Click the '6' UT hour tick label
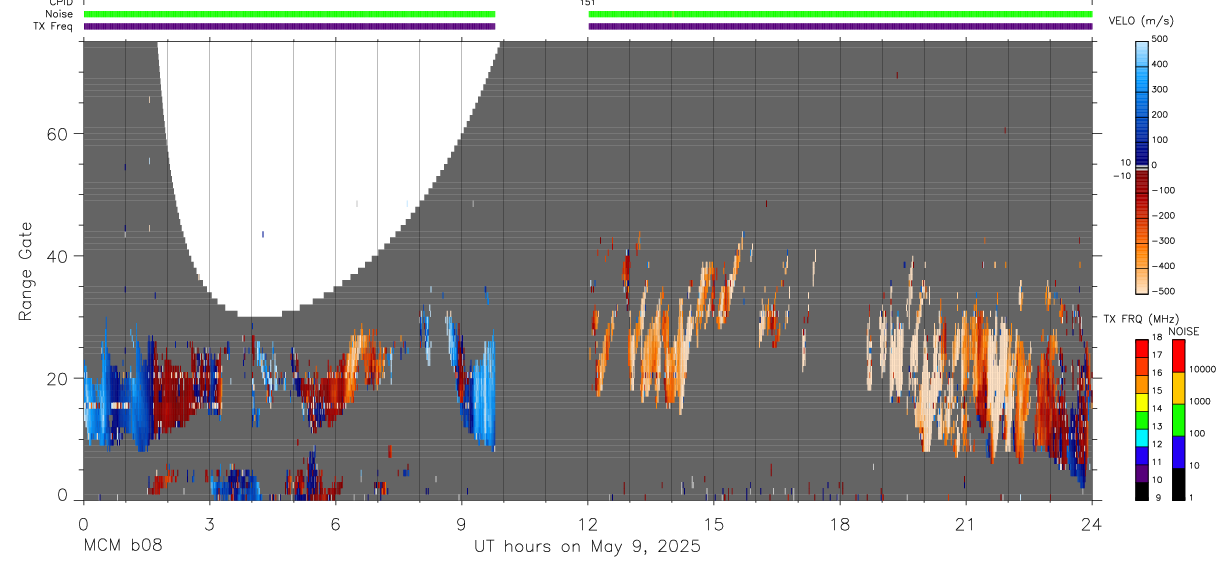 pyautogui.click(x=335, y=524)
